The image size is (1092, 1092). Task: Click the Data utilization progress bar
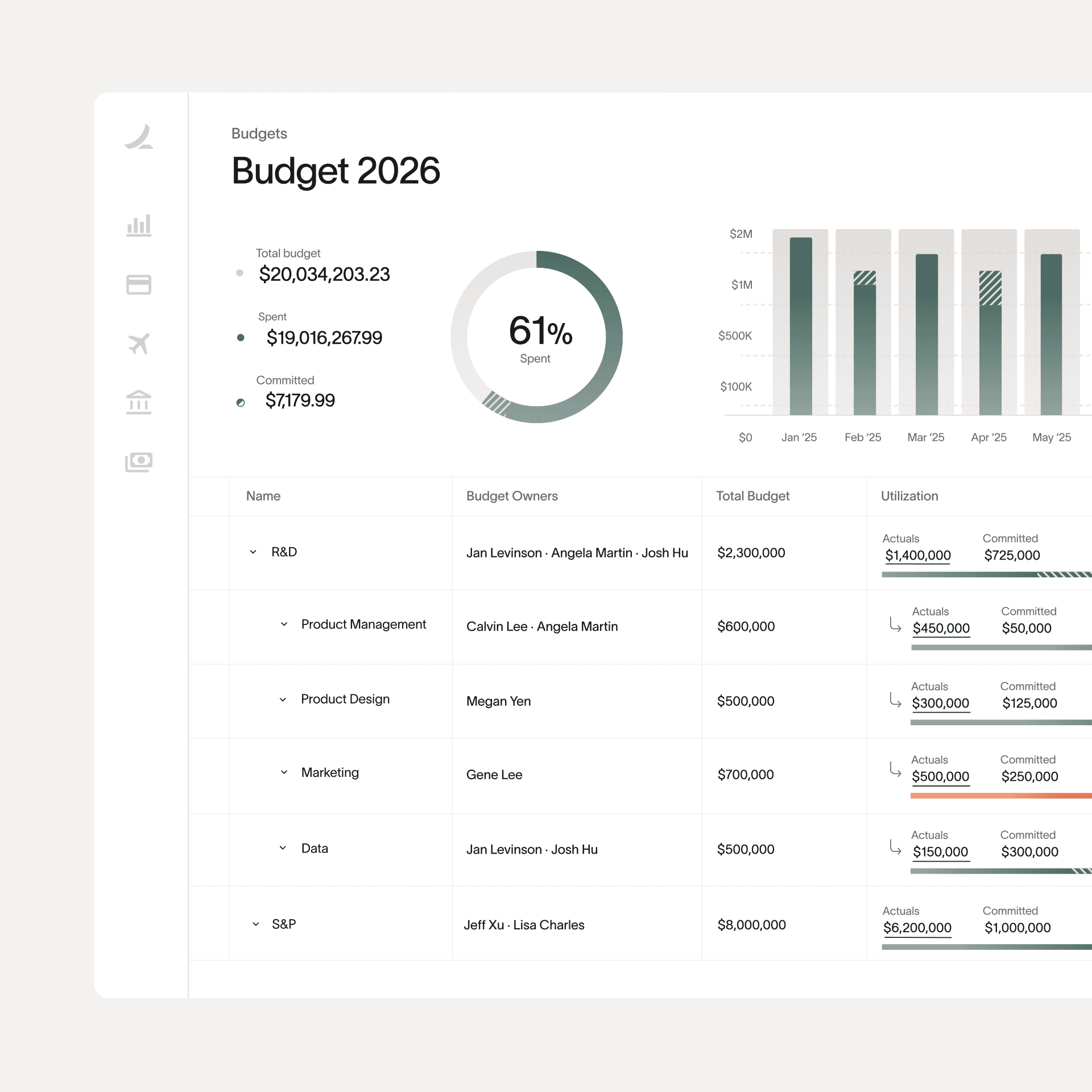click(1001, 871)
